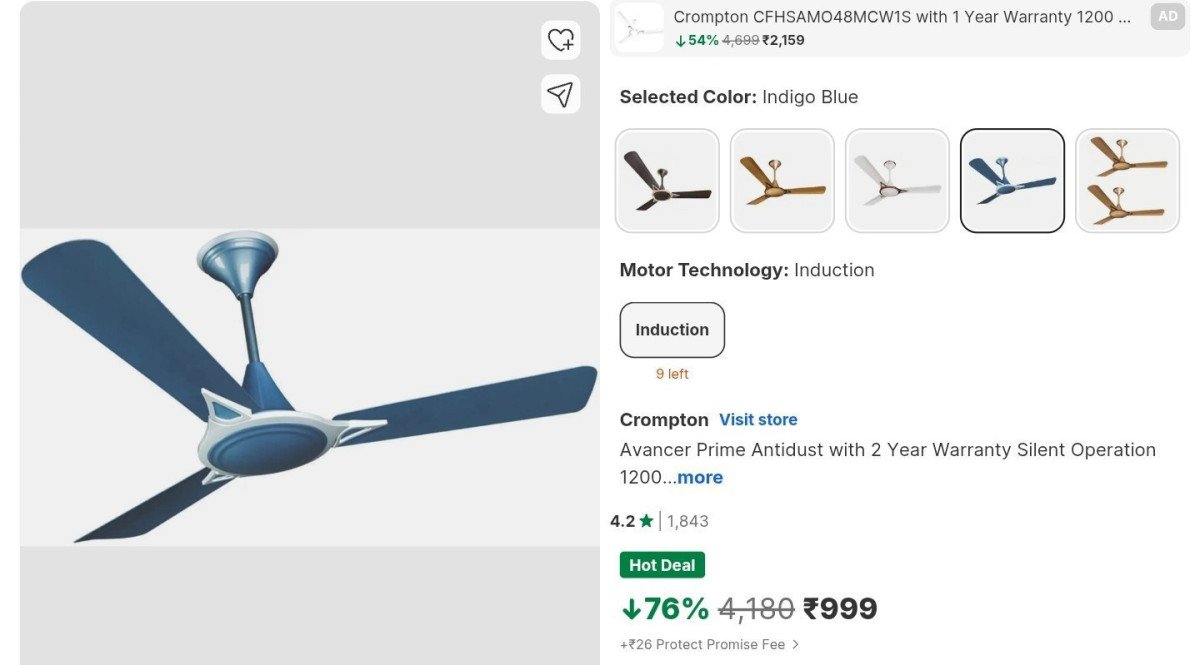The image size is (1200, 665).
Task: Click the share arrow icon
Action: (x=561, y=94)
